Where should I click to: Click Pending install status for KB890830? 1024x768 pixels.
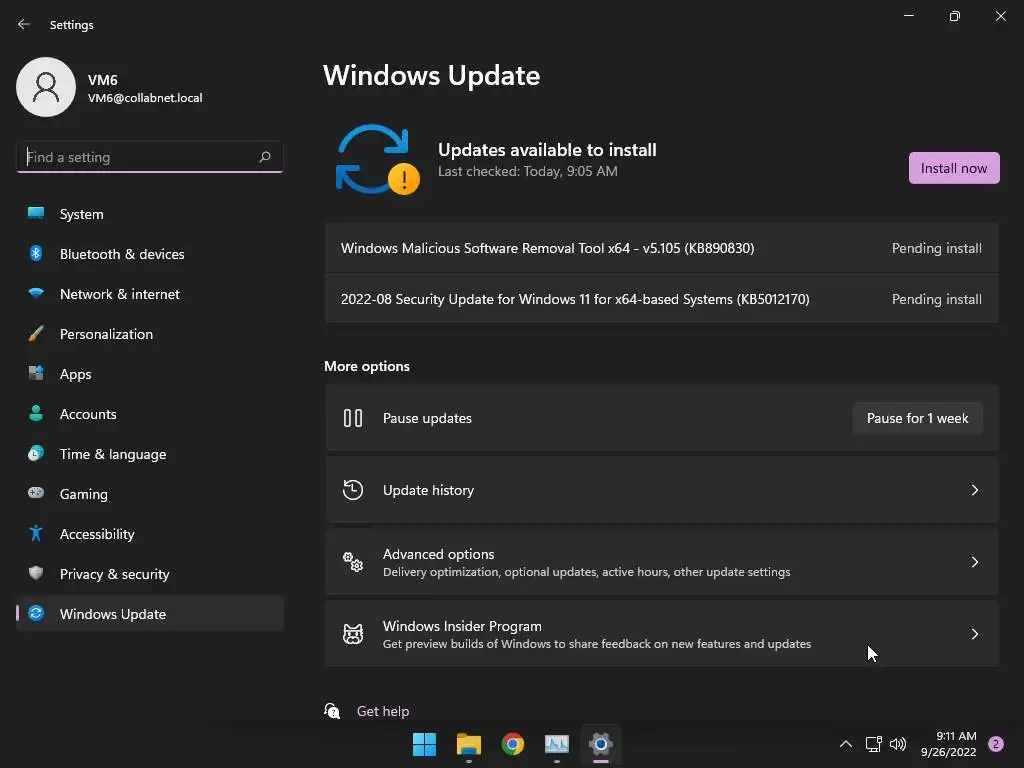tap(936, 248)
